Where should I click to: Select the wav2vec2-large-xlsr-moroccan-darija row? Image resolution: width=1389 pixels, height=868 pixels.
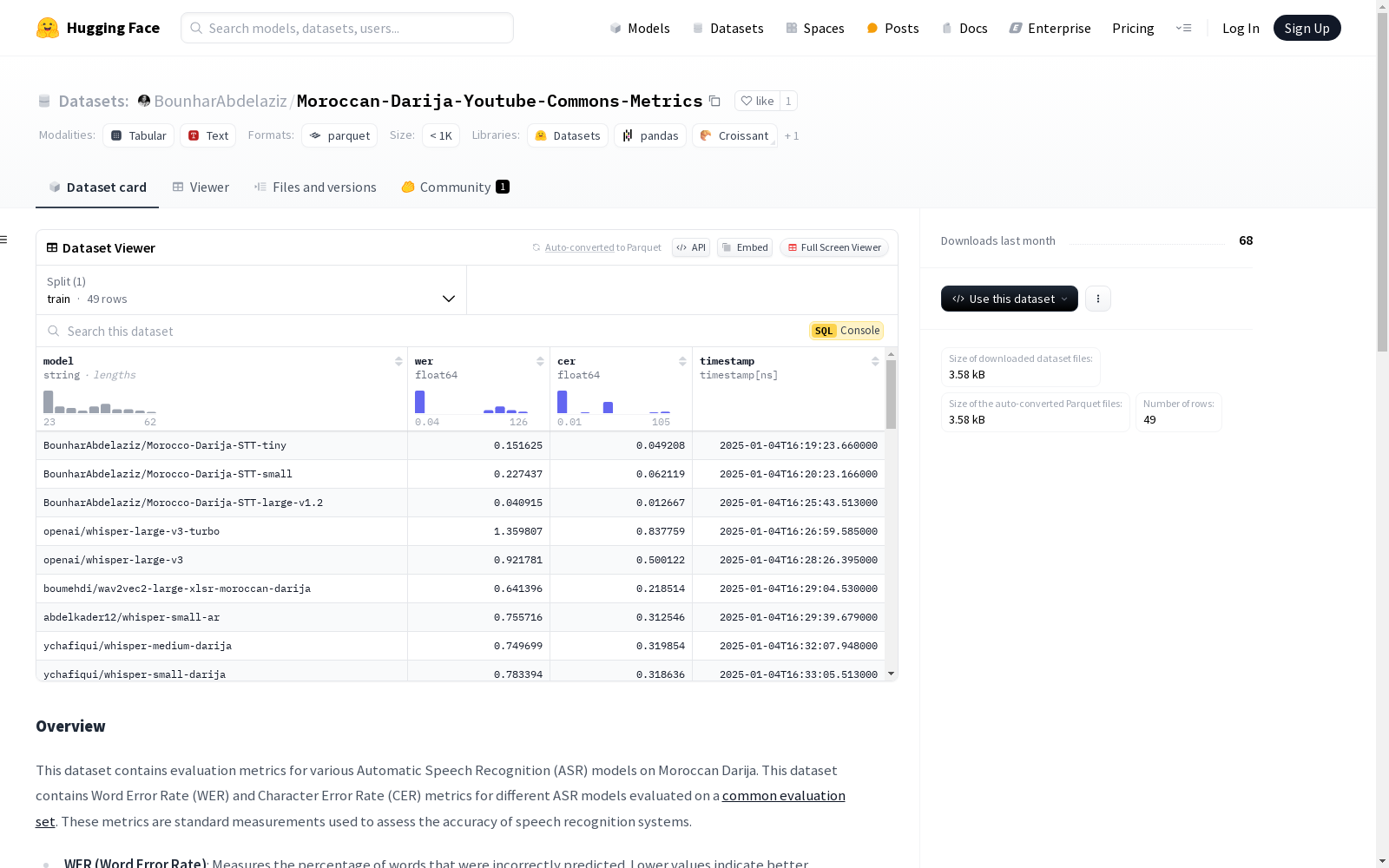click(x=461, y=589)
